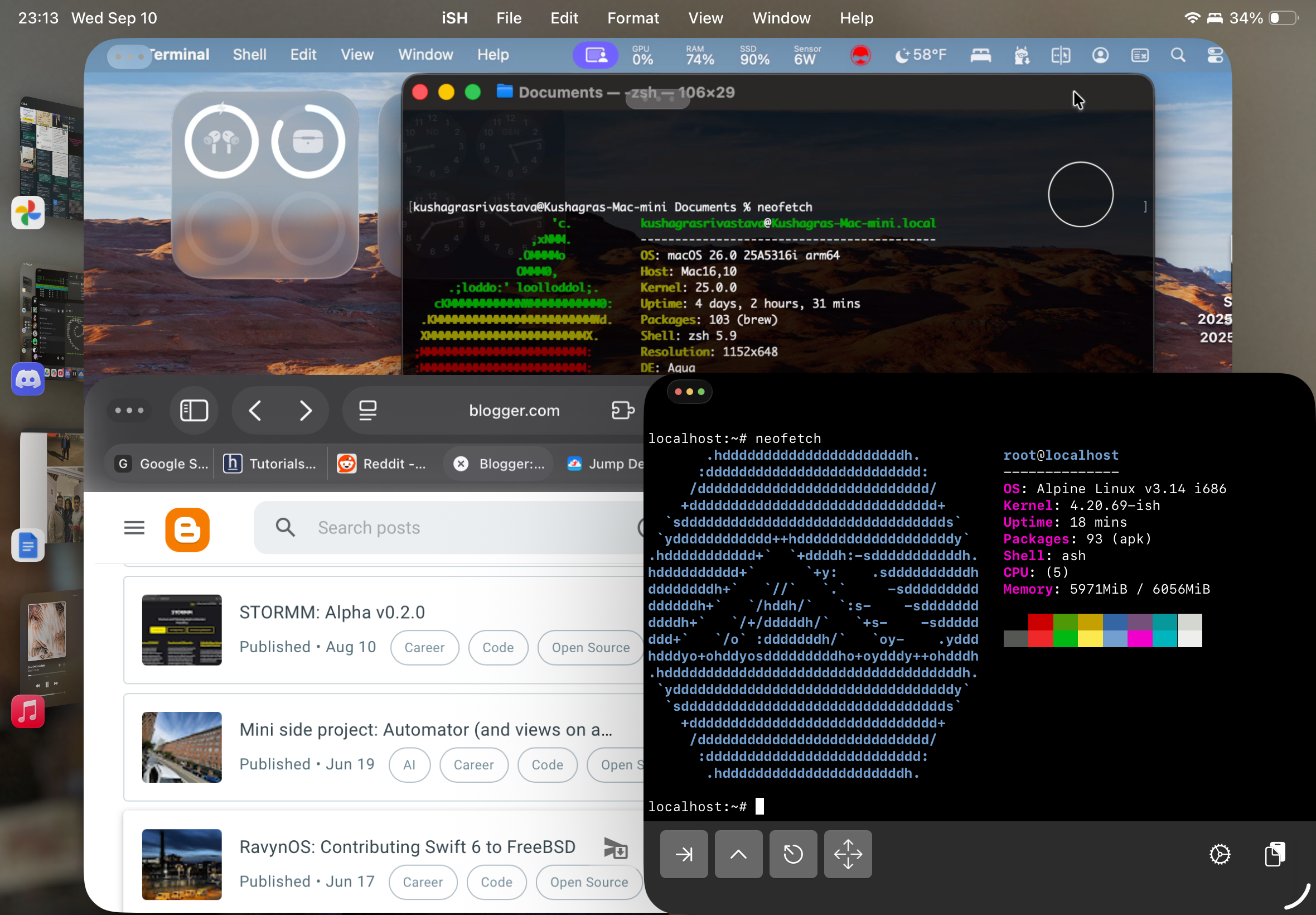Open the Format menu in menu bar
This screenshot has width=1316, height=915.
pos(632,18)
